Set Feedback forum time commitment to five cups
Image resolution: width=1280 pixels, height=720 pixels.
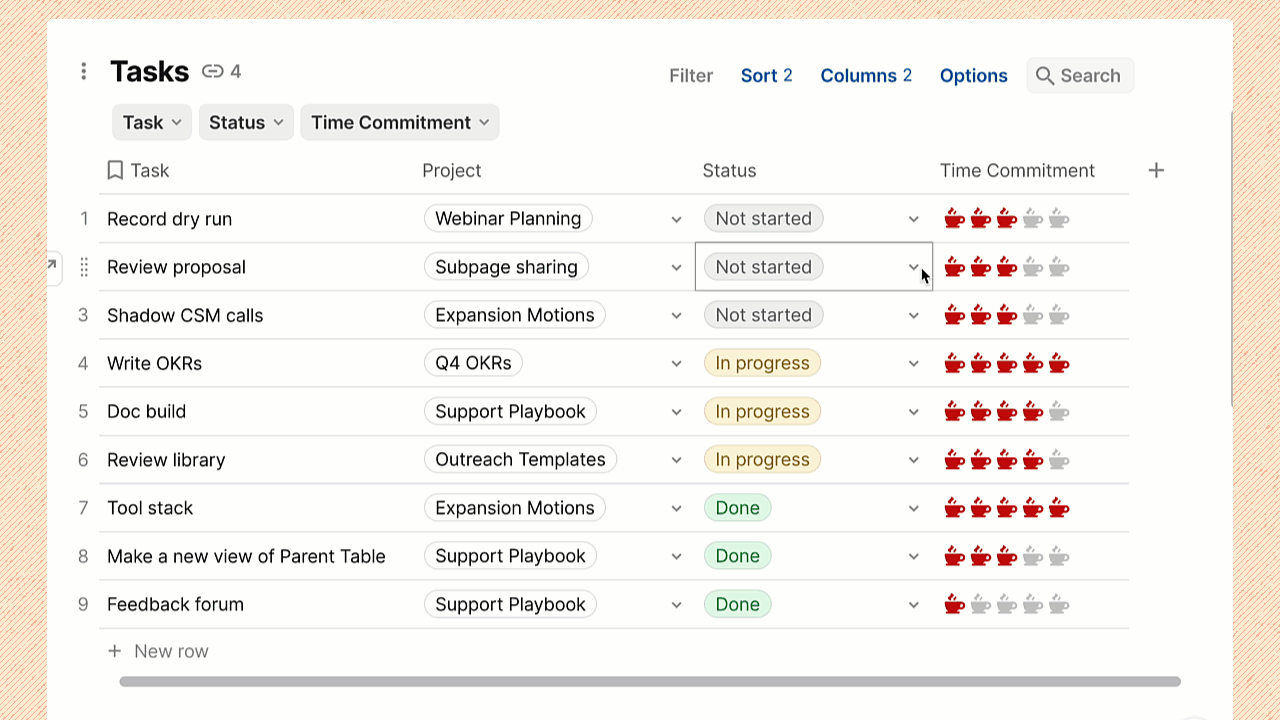[1059, 604]
